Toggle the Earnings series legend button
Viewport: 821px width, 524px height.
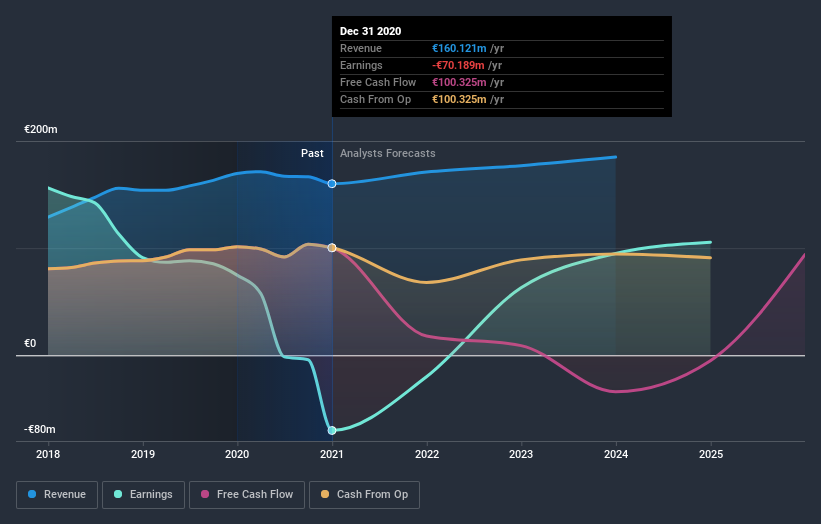point(143,495)
